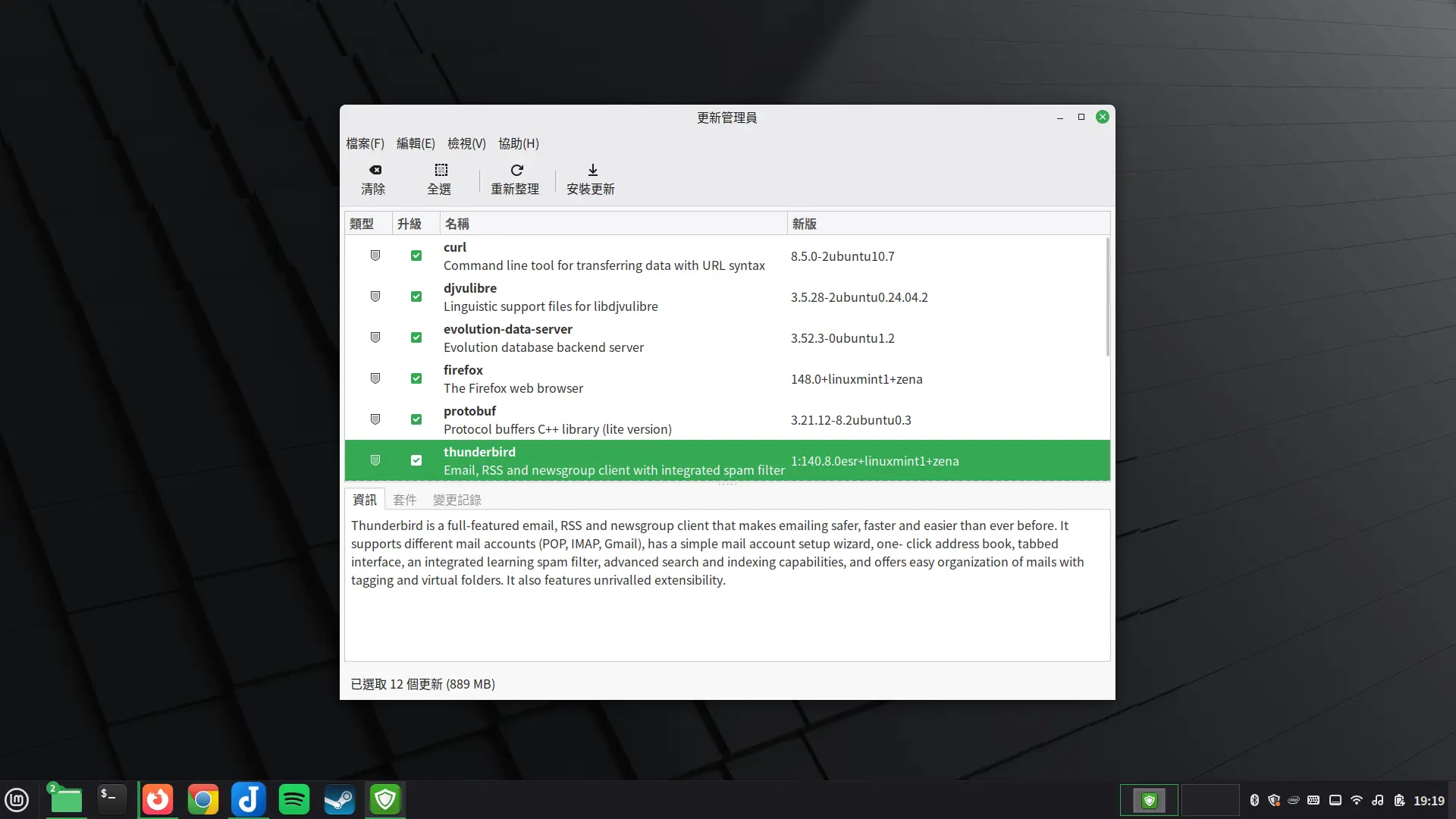Open Spotify from the taskbar
Screen dimensions: 1456x819
pos(294,799)
